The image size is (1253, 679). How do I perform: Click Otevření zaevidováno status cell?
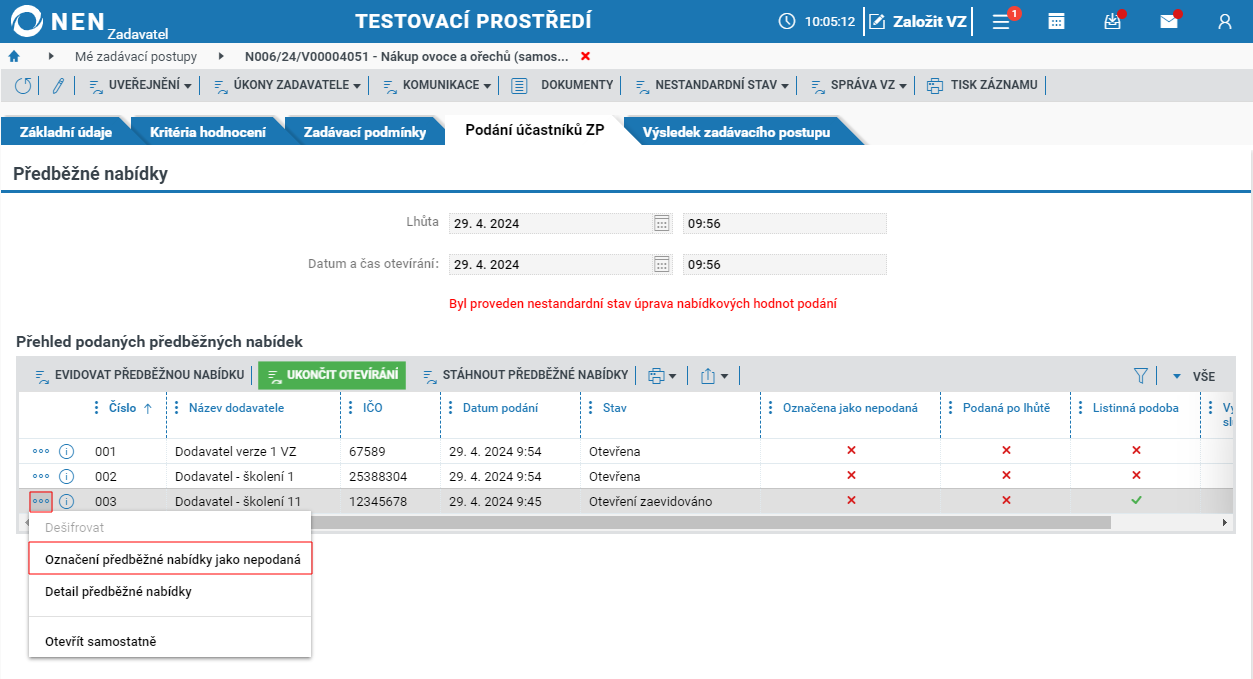pyautogui.click(x=670, y=502)
